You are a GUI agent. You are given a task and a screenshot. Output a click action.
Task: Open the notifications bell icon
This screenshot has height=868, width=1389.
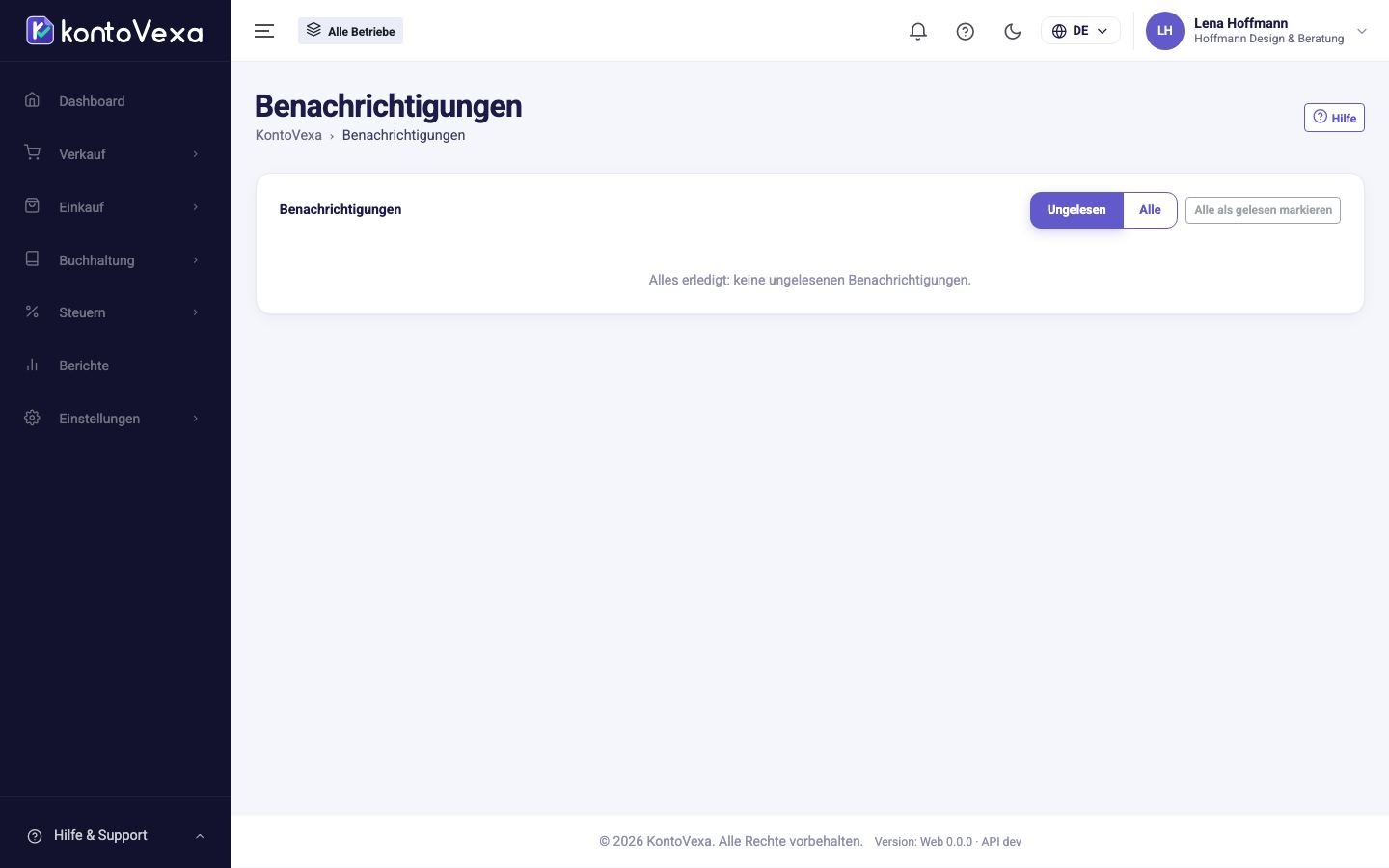(918, 31)
